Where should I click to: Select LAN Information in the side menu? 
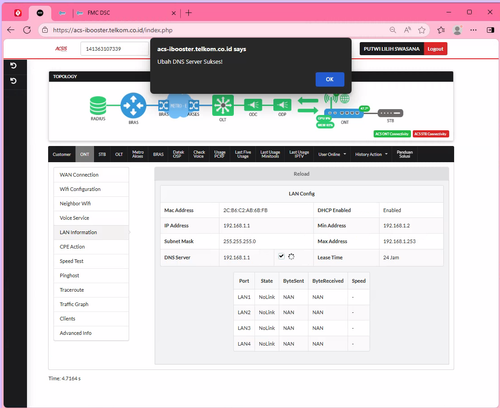point(91,232)
